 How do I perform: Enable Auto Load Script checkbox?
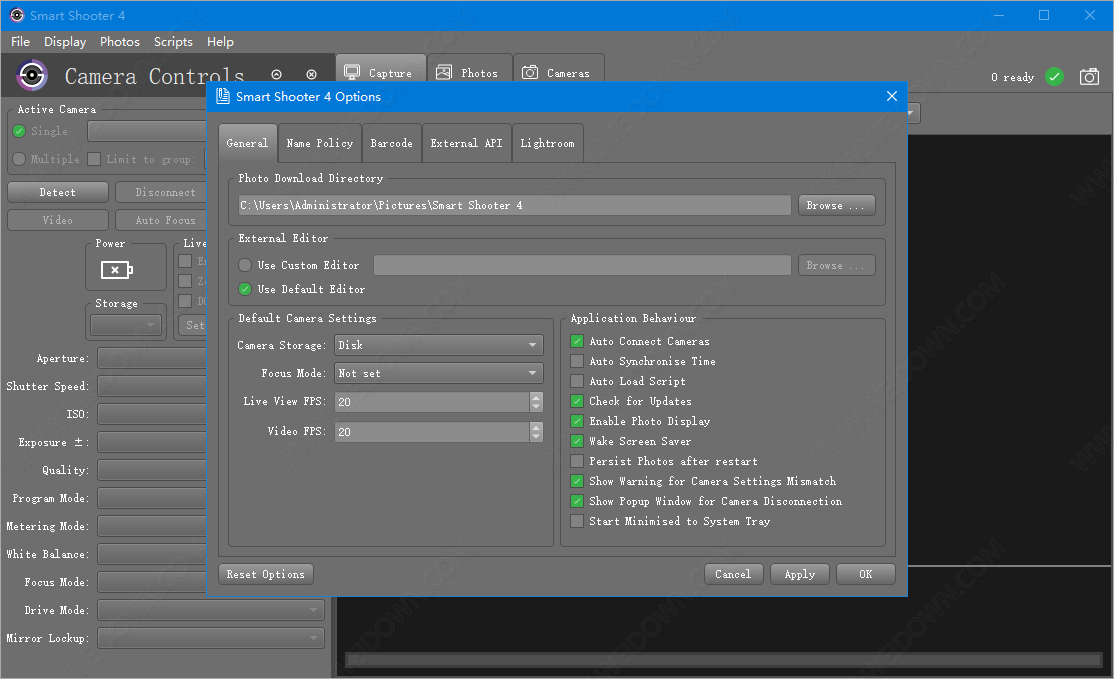click(577, 381)
